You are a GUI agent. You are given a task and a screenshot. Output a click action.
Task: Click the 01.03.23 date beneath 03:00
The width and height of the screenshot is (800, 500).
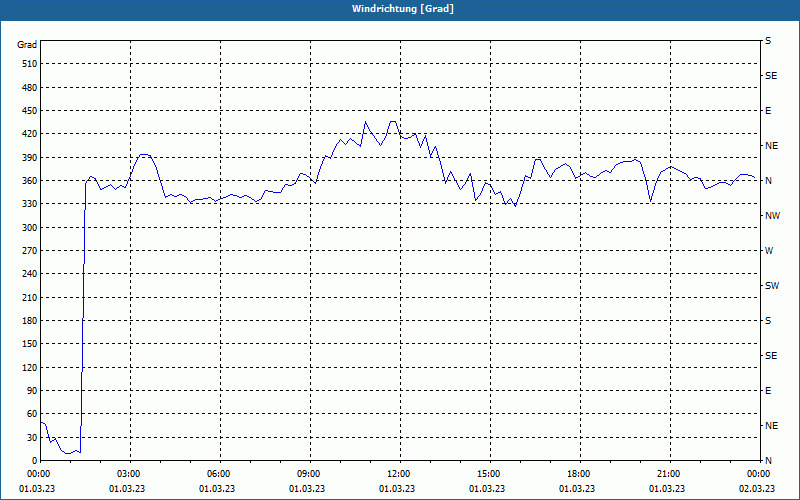click(x=127, y=489)
